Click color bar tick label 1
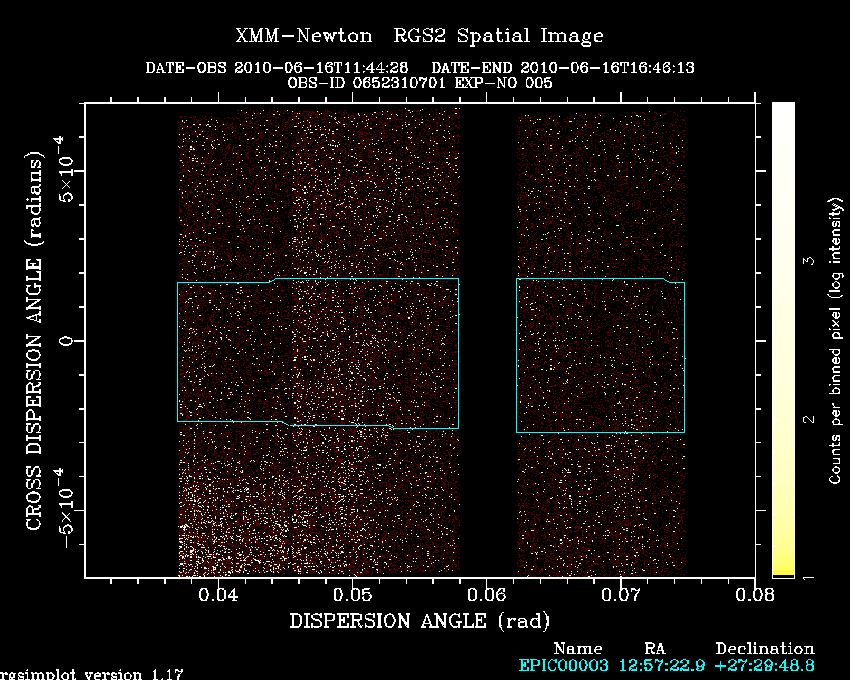 click(x=809, y=578)
